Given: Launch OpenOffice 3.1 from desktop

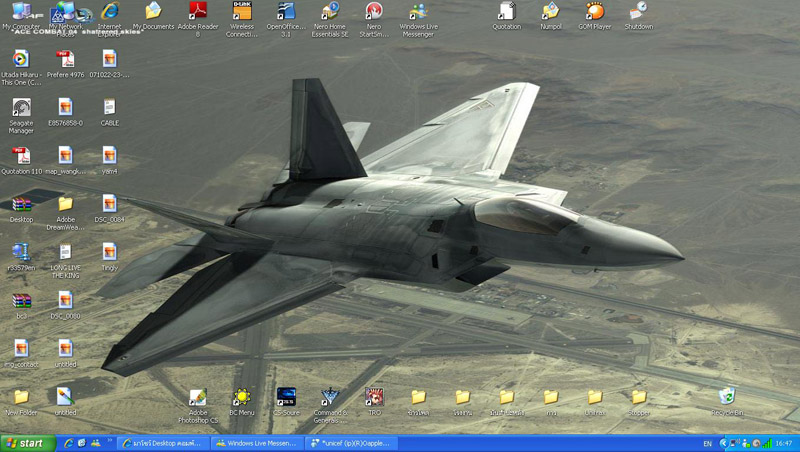Looking at the screenshot, I should tap(286, 13).
